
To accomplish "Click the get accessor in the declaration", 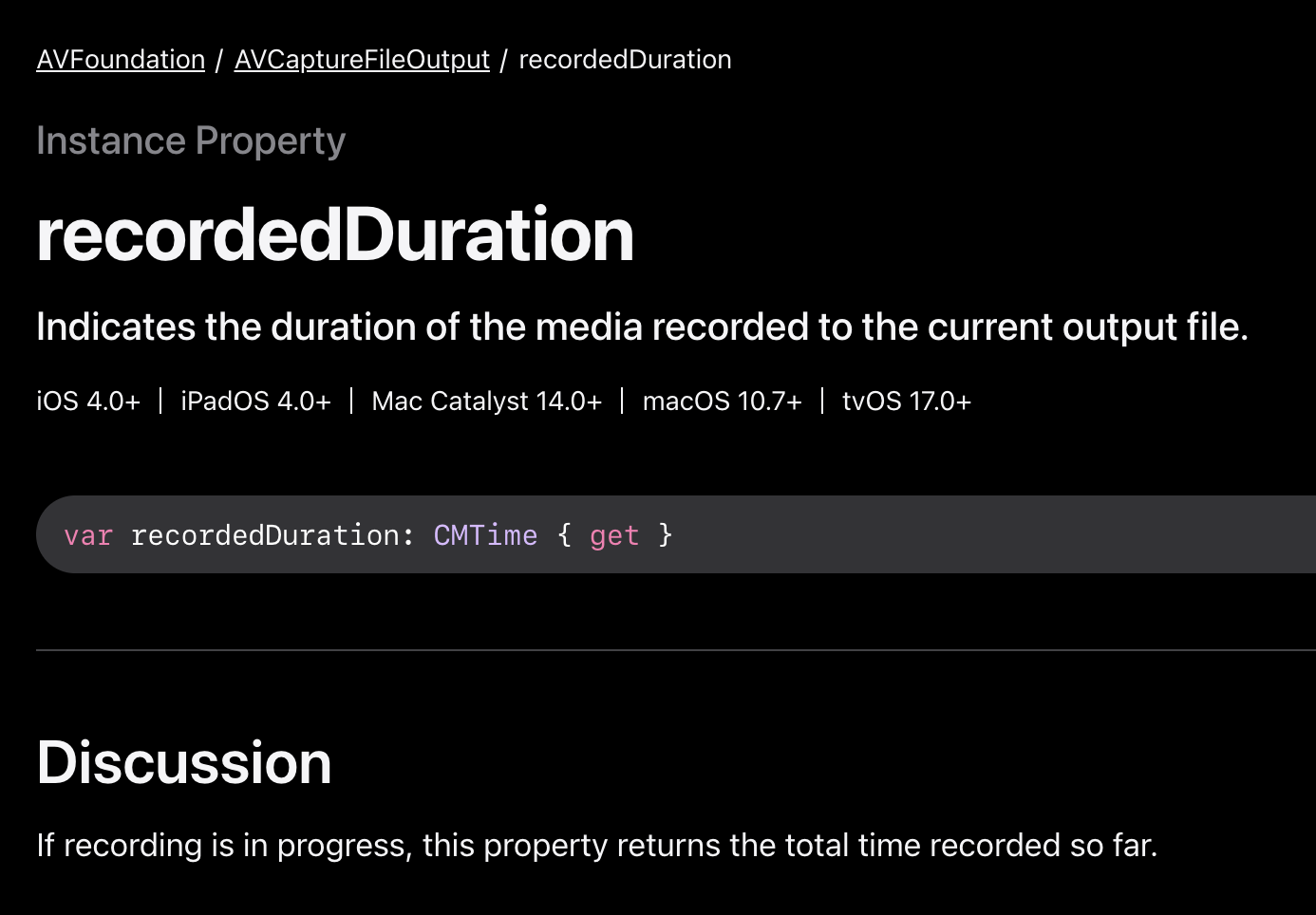I will [x=614, y=535].
